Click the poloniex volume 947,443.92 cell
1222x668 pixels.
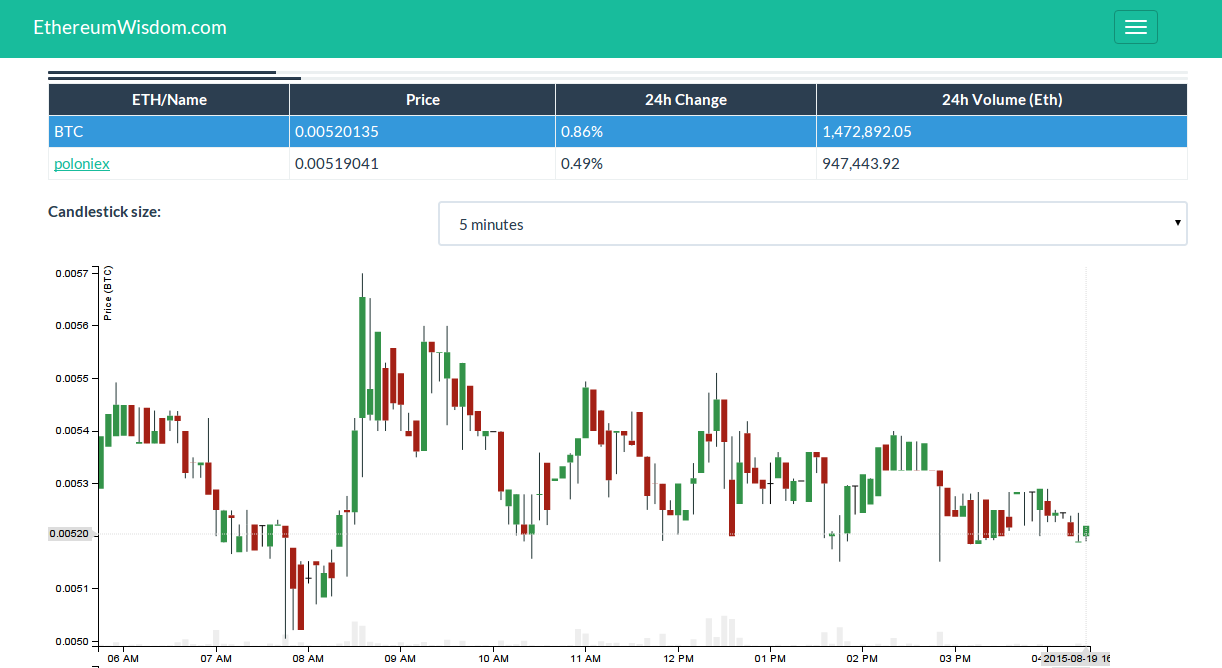point(861,163)
